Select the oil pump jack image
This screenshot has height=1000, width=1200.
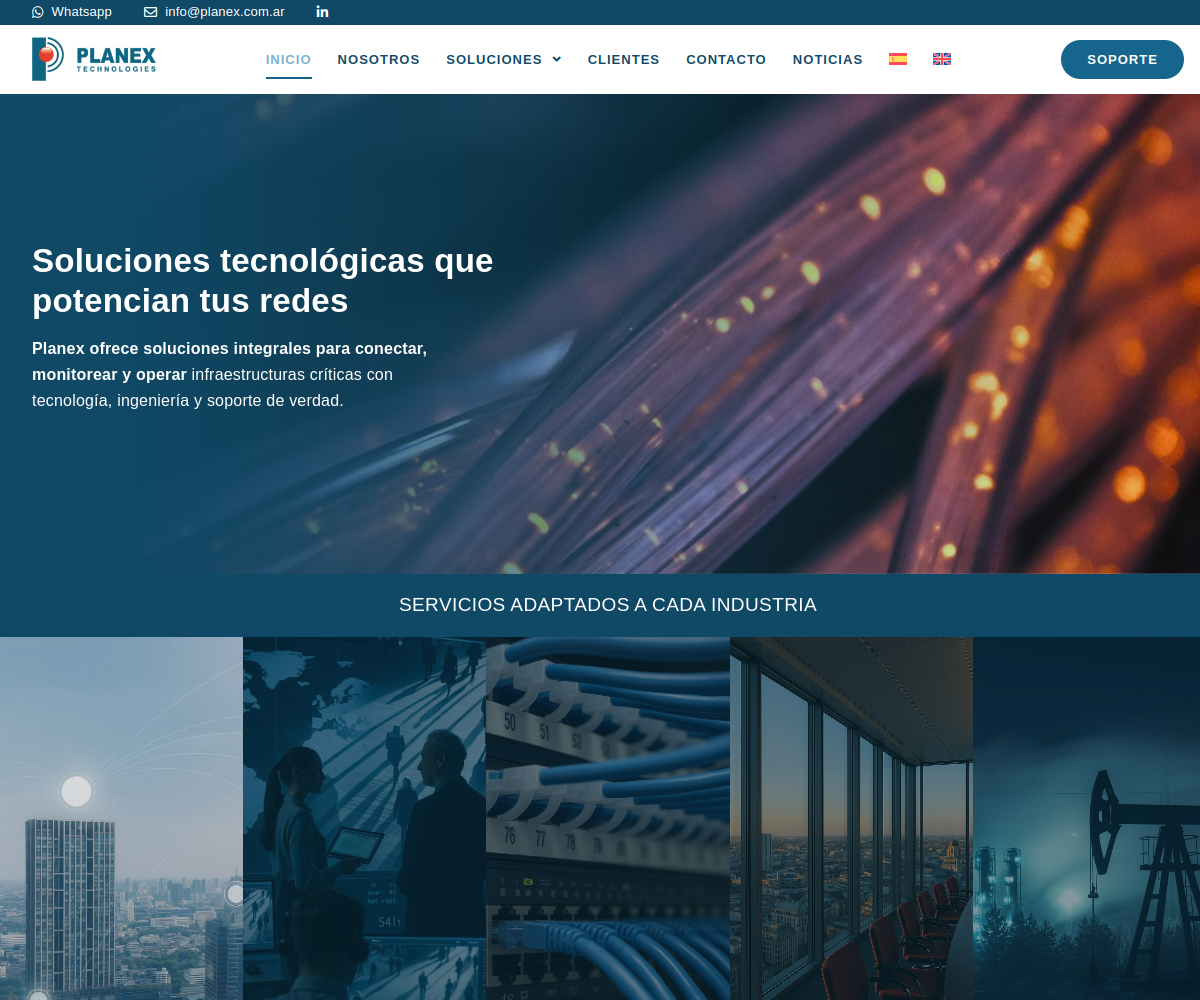click(x=1086, y=818)
